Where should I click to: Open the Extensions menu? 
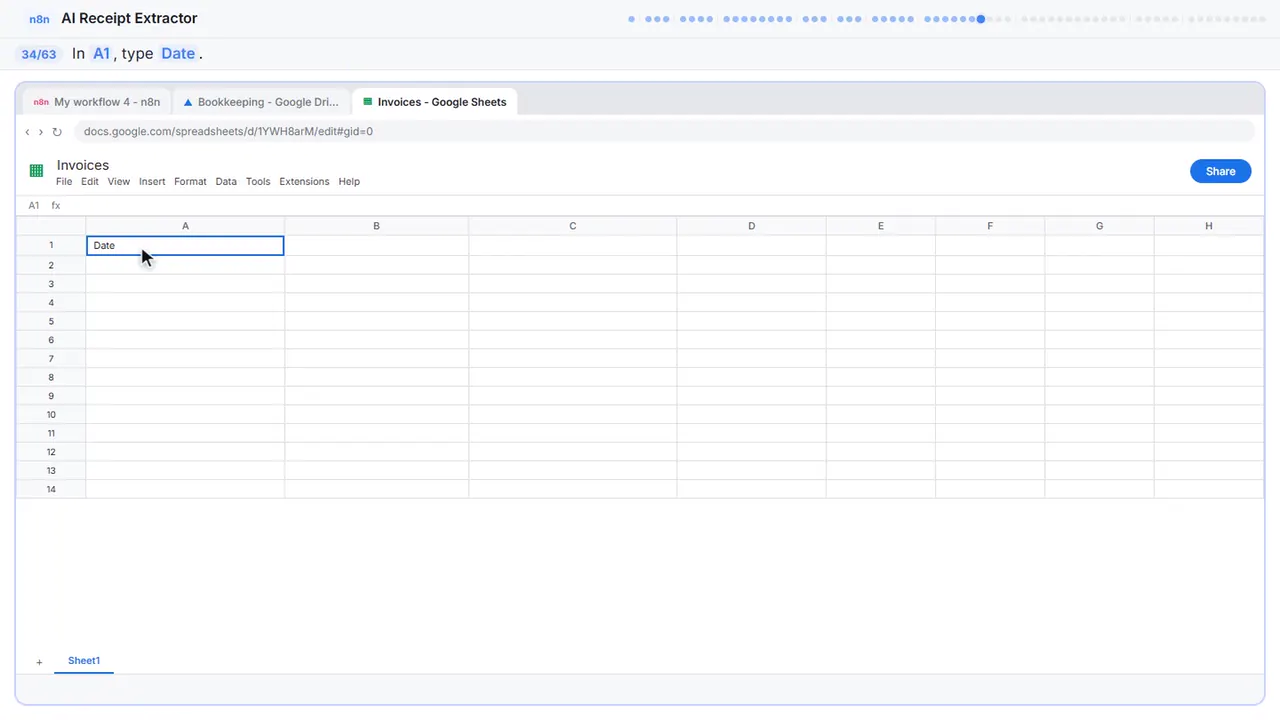click(304, 182)
